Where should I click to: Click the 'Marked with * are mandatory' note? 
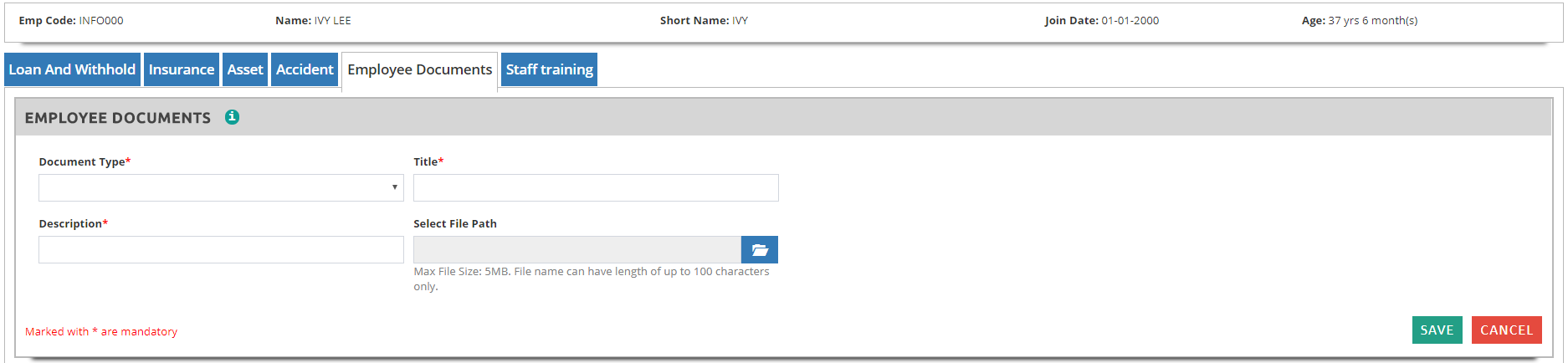click(x=101, y=332)
